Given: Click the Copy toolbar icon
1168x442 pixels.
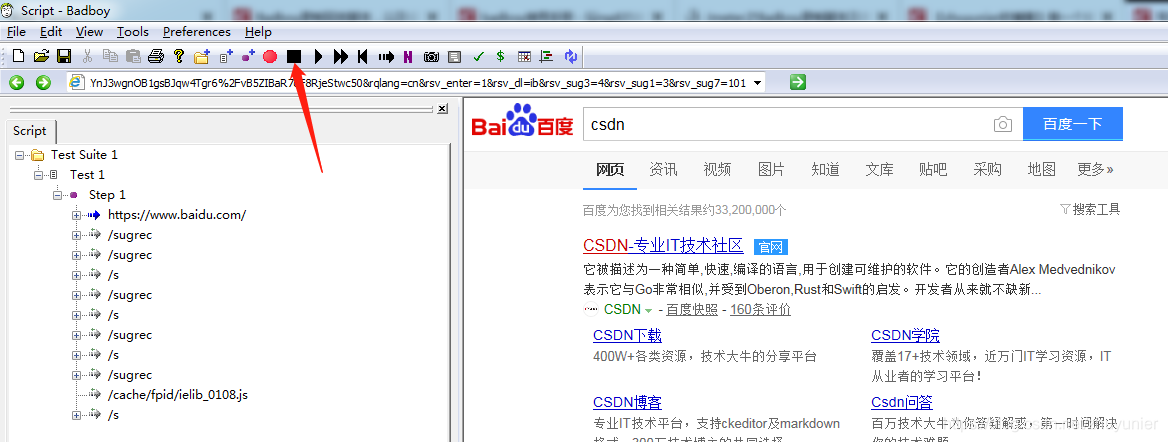Looking at the screenshot, I should 110,56.
